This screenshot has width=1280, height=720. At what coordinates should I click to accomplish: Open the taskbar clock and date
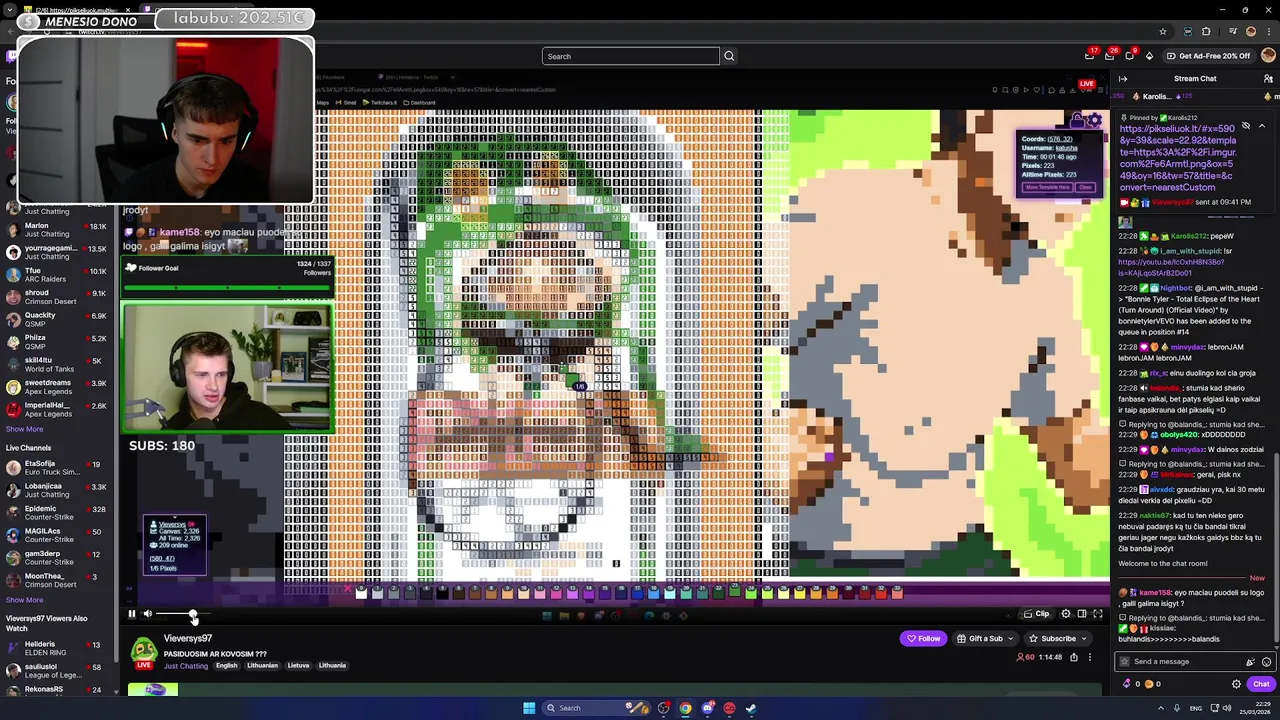1257,708
